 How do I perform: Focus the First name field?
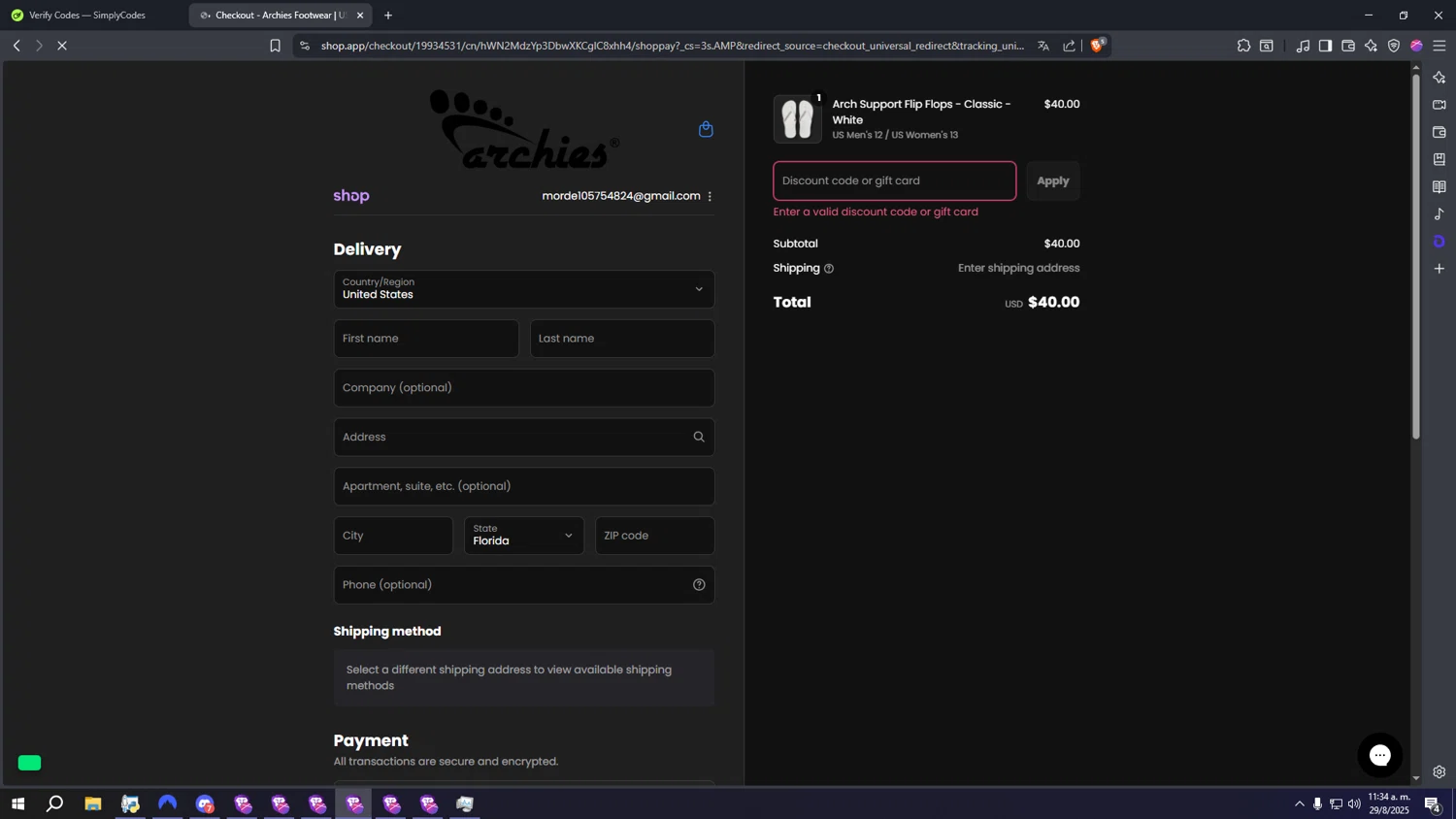pos(426,339)
